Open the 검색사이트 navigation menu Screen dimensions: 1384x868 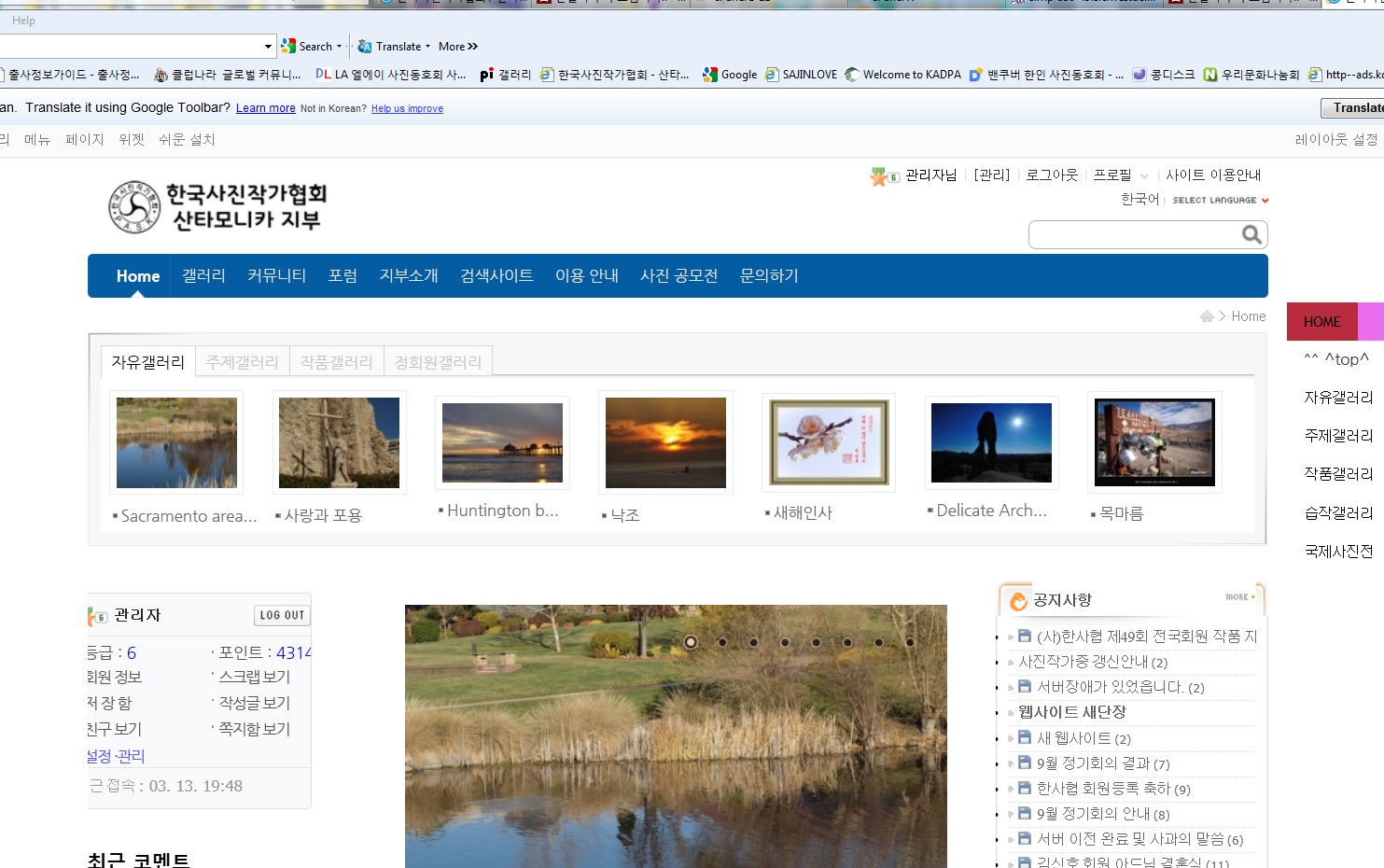(x=496, y=276)
